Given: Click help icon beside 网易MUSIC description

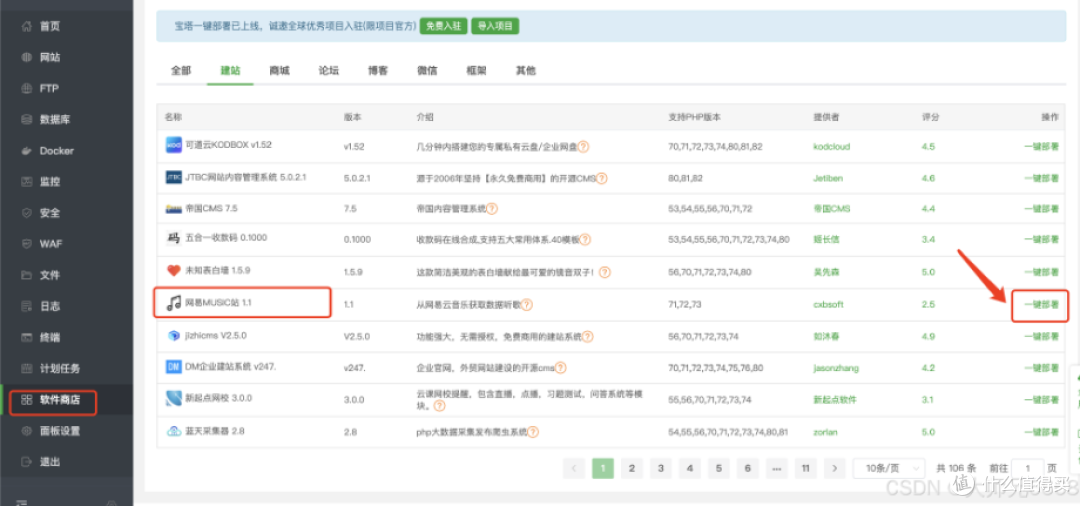Looking at the screenshot, I should pos(527,304).
